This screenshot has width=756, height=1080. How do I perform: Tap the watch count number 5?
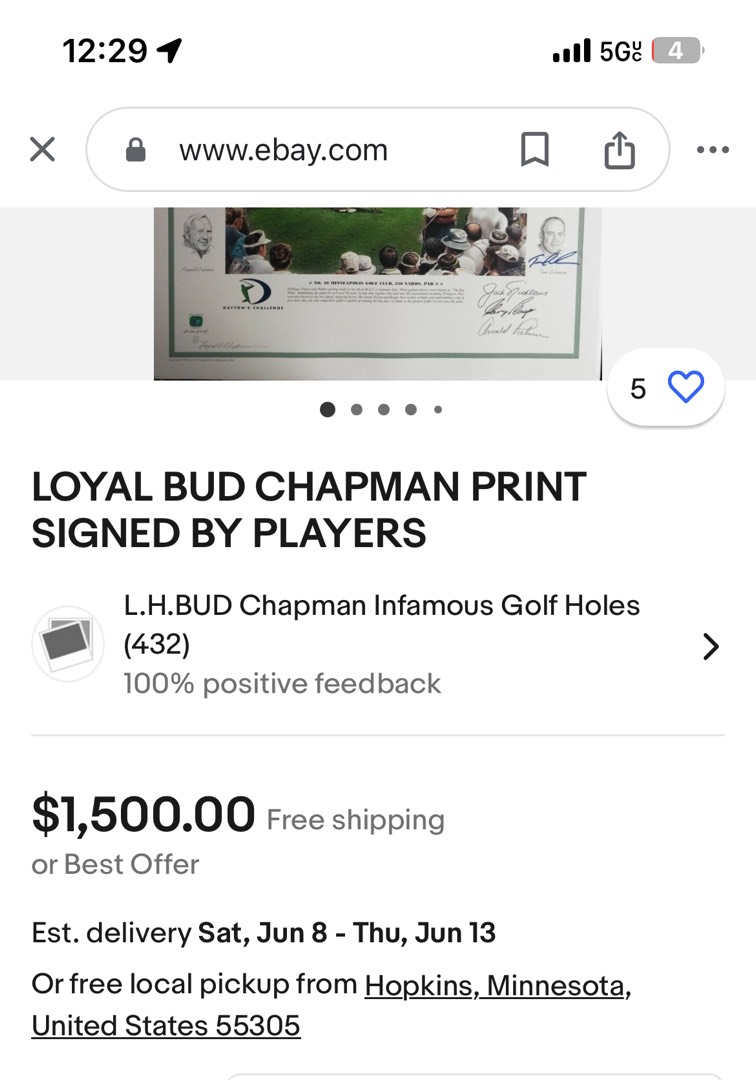click(638, 388)
